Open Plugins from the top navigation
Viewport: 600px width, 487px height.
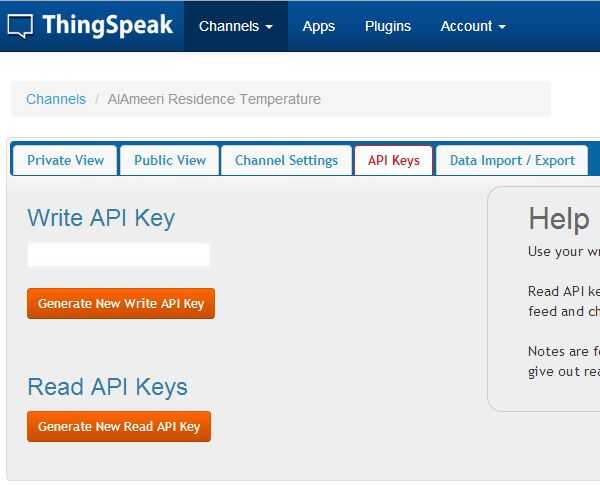coord(387,26)
